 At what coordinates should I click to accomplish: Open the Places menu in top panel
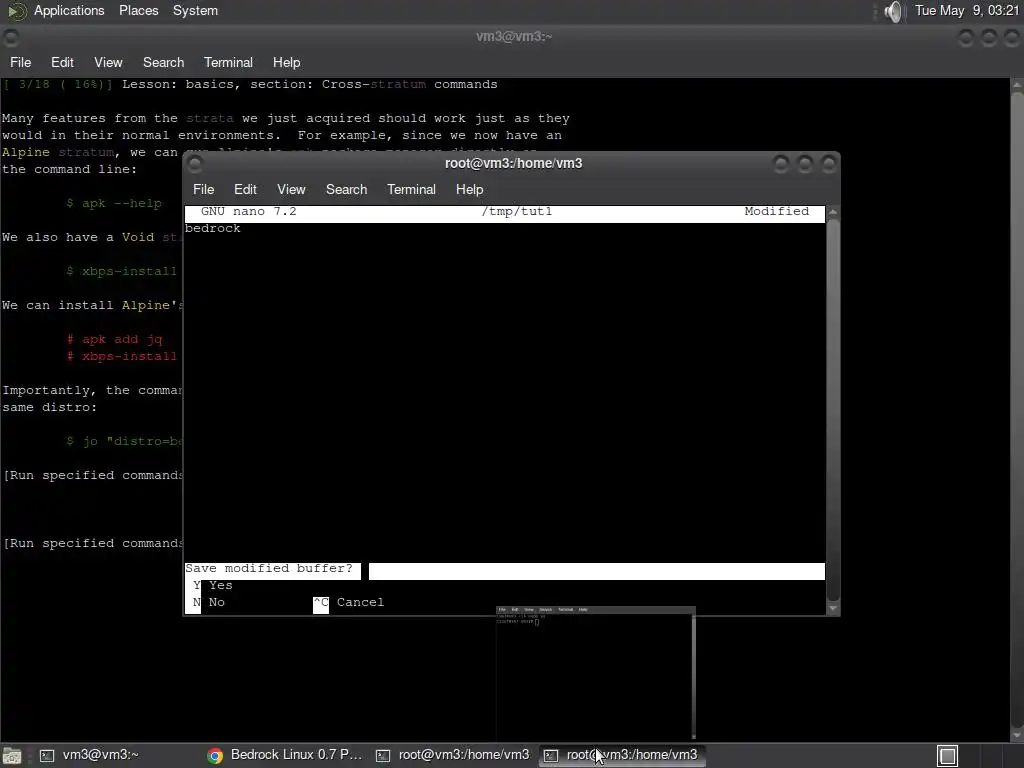tap(138, 10)
